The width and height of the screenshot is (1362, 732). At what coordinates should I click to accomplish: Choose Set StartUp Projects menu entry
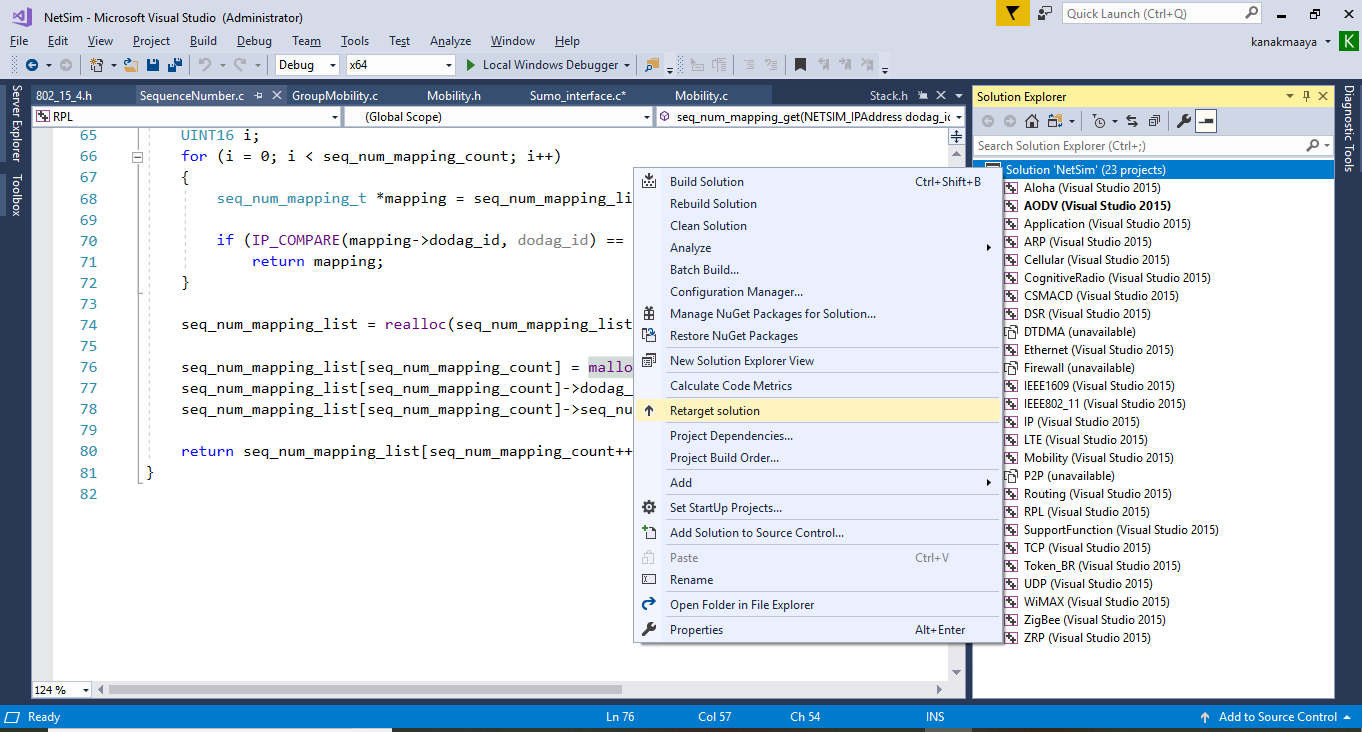(817, 508)
